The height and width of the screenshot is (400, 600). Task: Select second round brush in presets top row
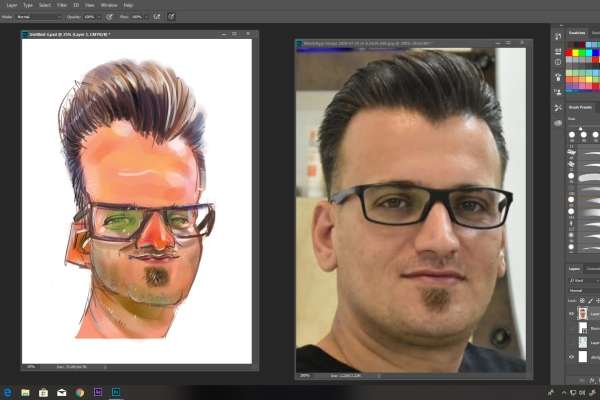click(x=584, y=135)
